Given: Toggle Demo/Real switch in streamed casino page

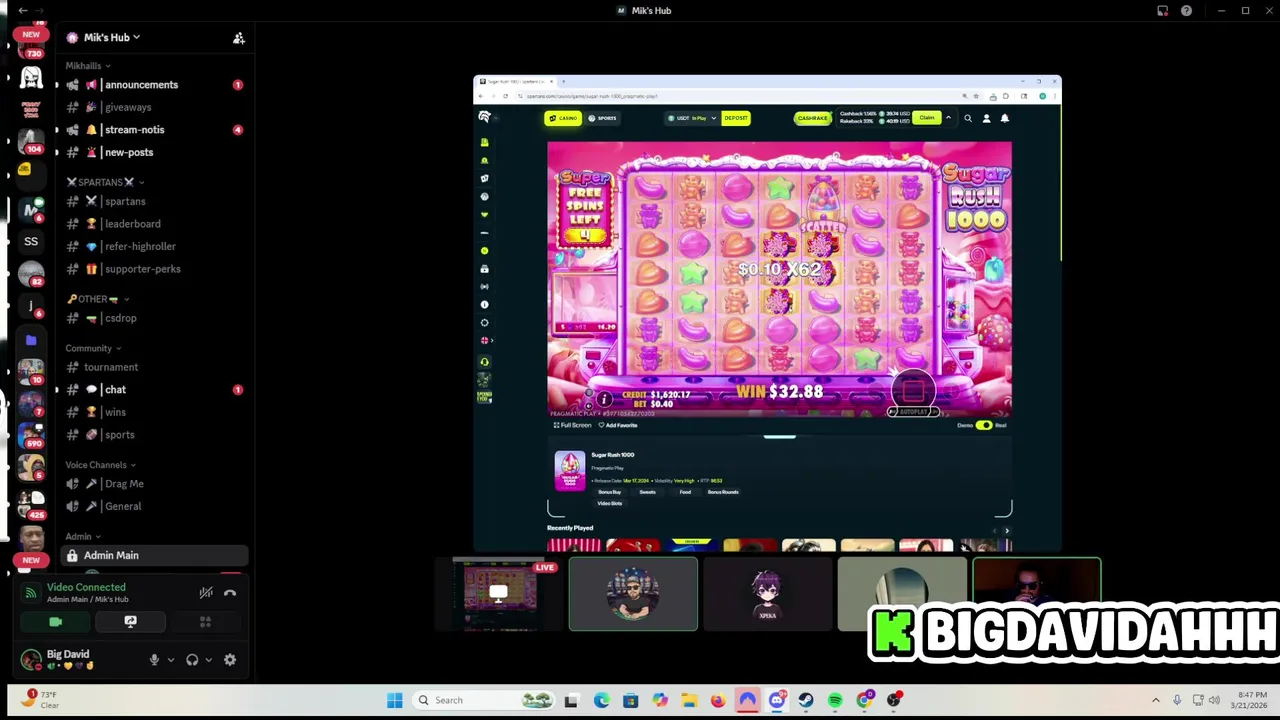Looking at the screenshot, I should [x=984, y=425].
